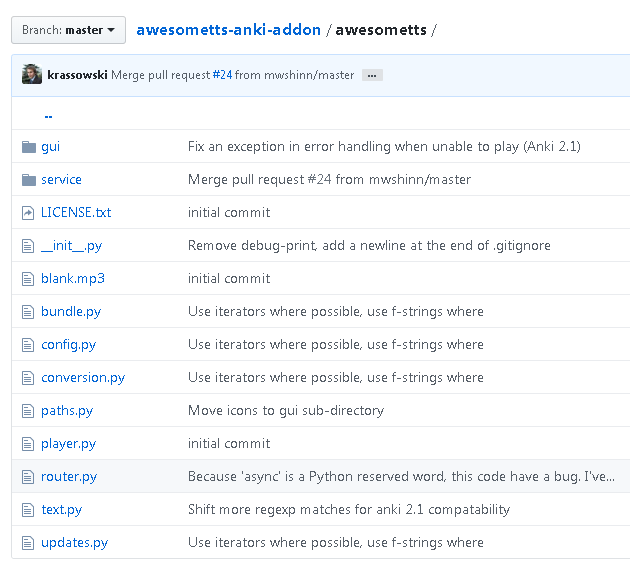Click the __init__.py file icon

click(28, 246)
